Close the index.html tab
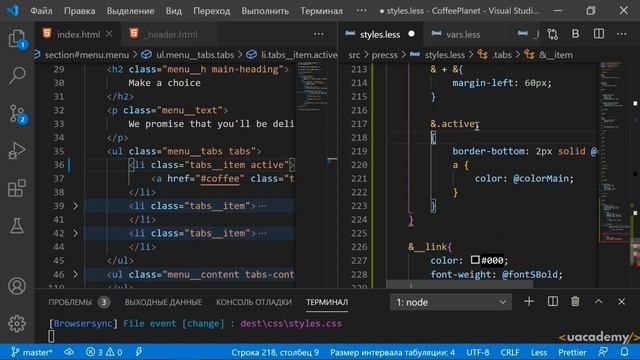 coord(109,34)
